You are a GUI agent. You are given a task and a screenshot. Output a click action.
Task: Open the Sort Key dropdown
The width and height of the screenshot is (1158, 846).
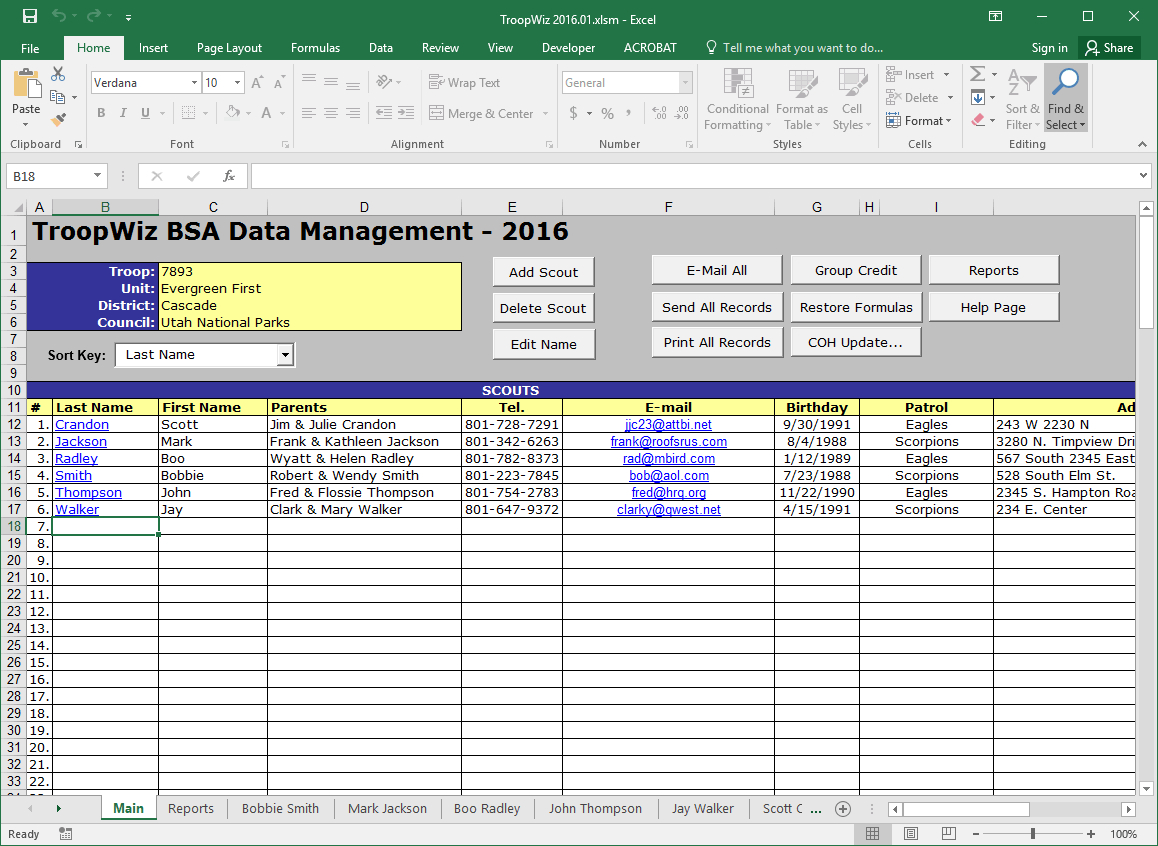[x=285, y=355]
